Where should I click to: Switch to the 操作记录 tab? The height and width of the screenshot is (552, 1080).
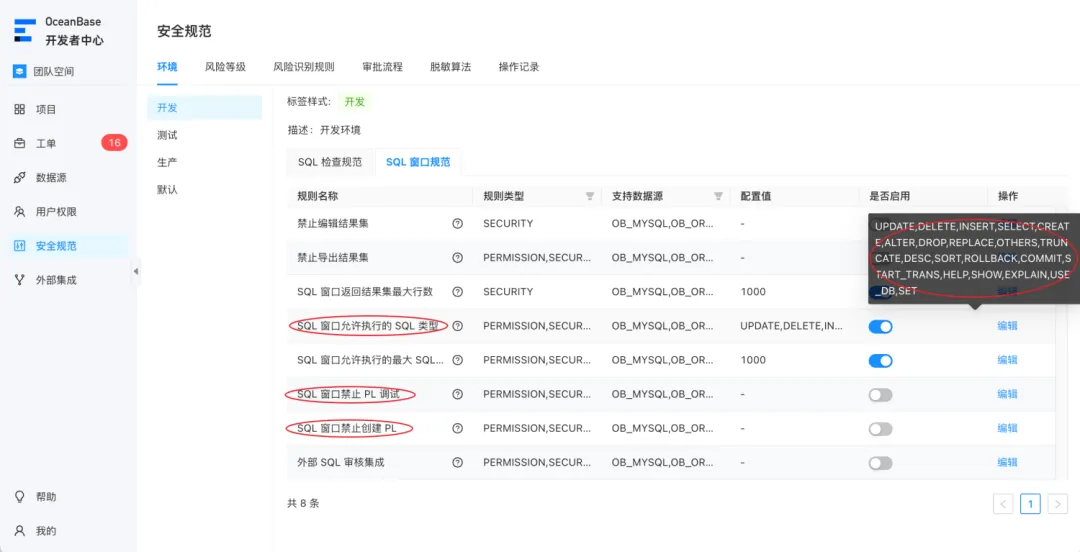(519, 67)
